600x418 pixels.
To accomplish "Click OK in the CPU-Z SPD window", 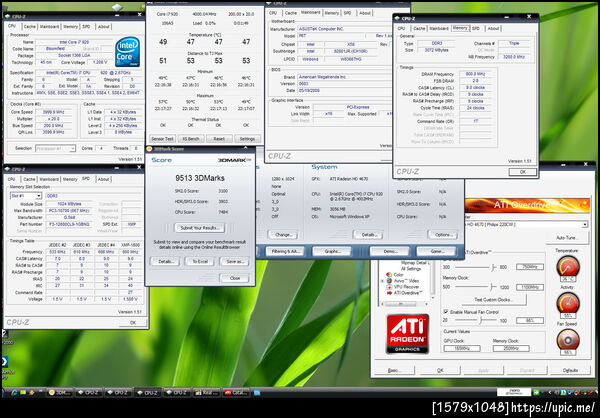I will coord(132,323).
